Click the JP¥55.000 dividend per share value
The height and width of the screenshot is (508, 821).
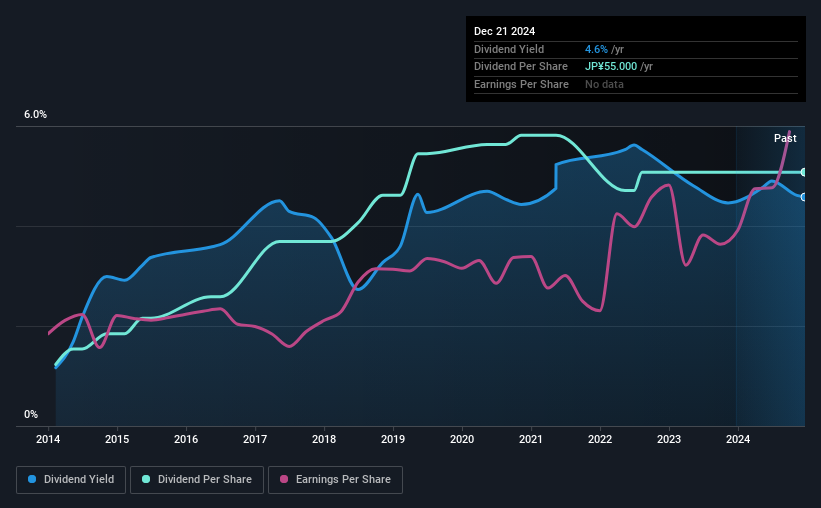point(611,67)
